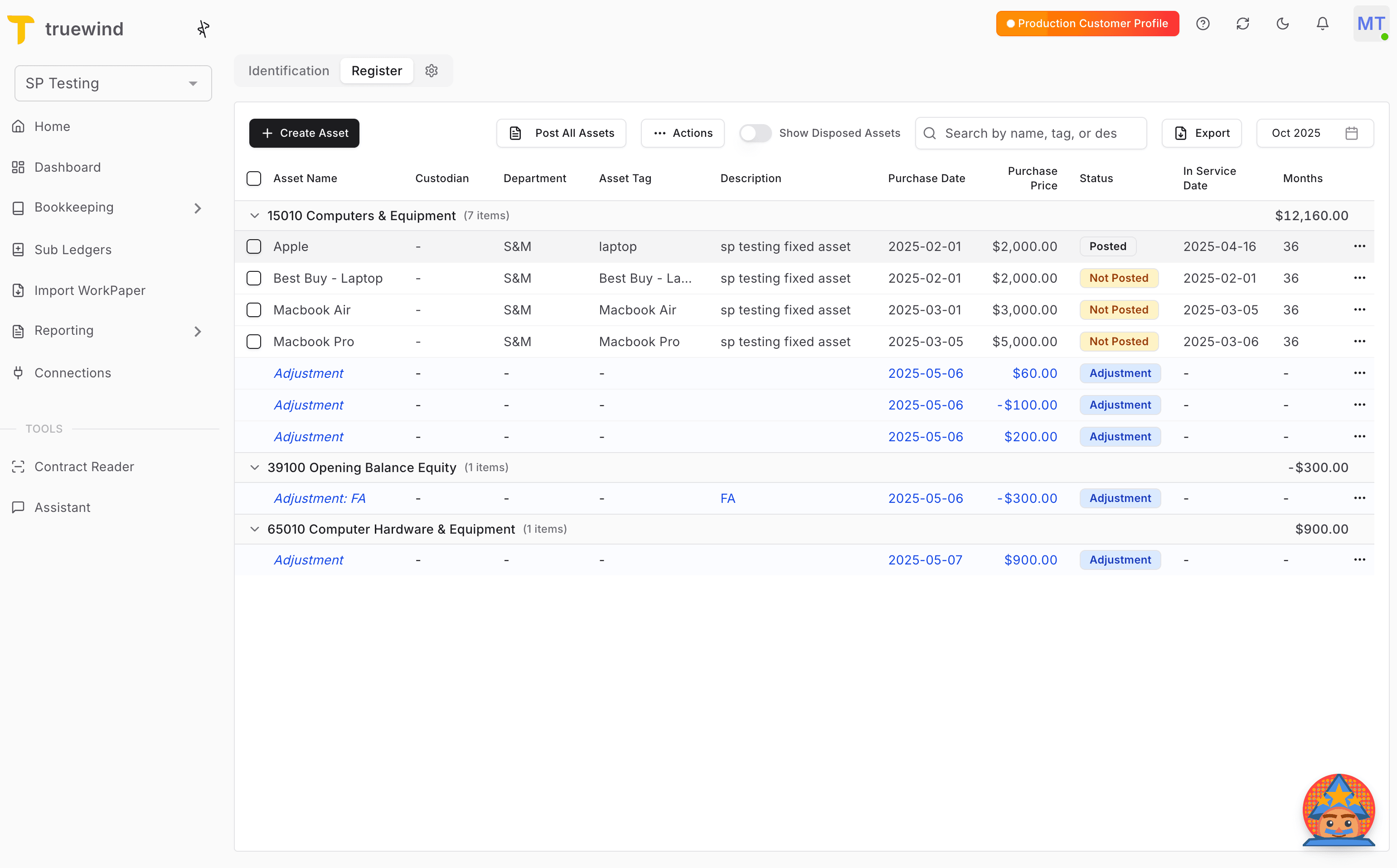The width and height of the screenshot is (1397, 868).
Task: Refresh data with the sync icon
Action: click(1242, 24)
